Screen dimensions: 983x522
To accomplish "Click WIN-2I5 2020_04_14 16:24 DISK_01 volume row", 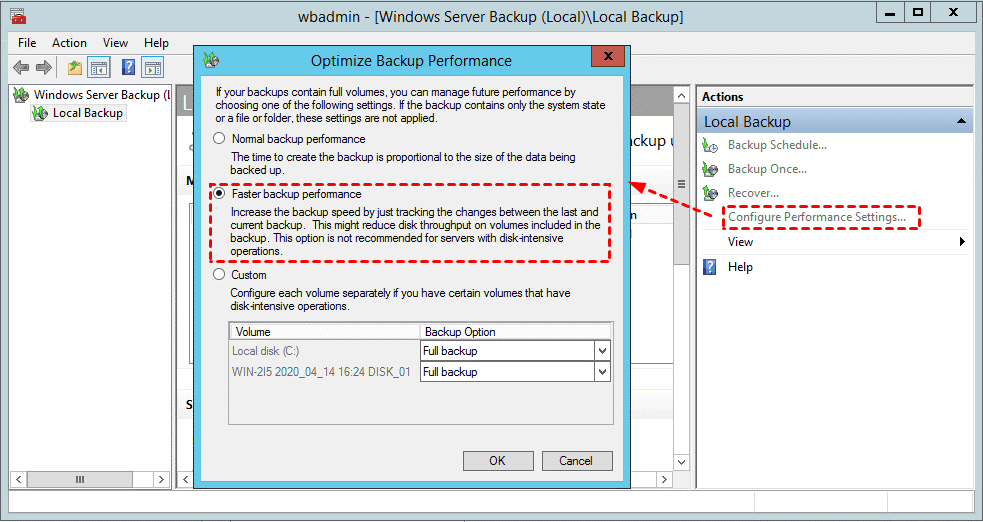I will coord(324,372).
